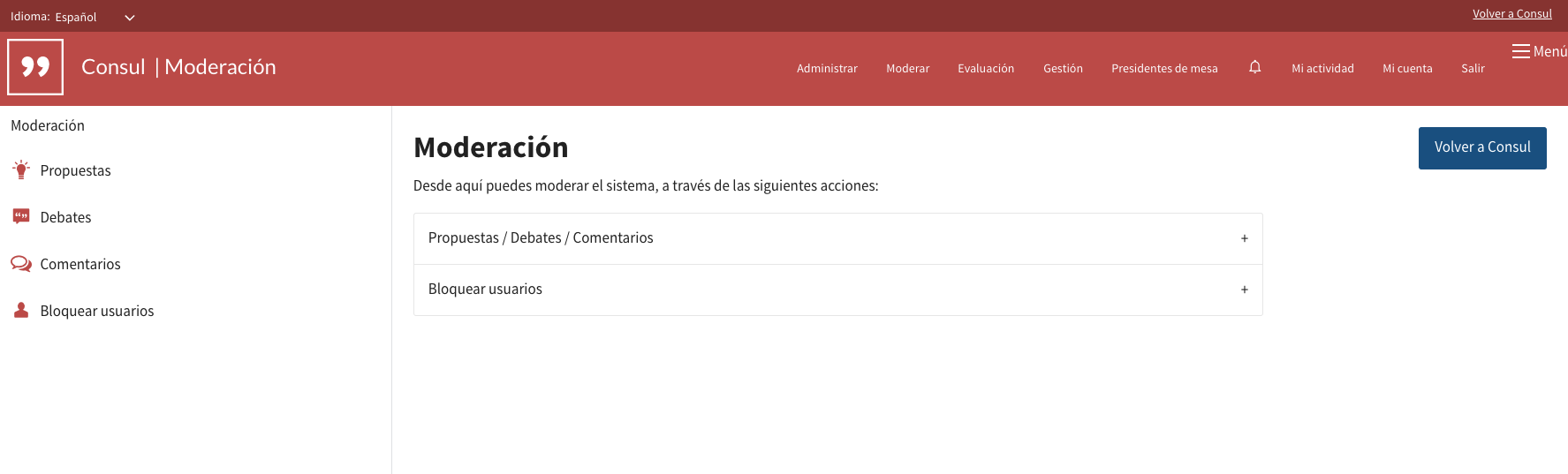The height and width of the screenshot is (474, 1568).
Task: Click the Debates speech-bubble icon in sidebar
Action: pos(21,217)
